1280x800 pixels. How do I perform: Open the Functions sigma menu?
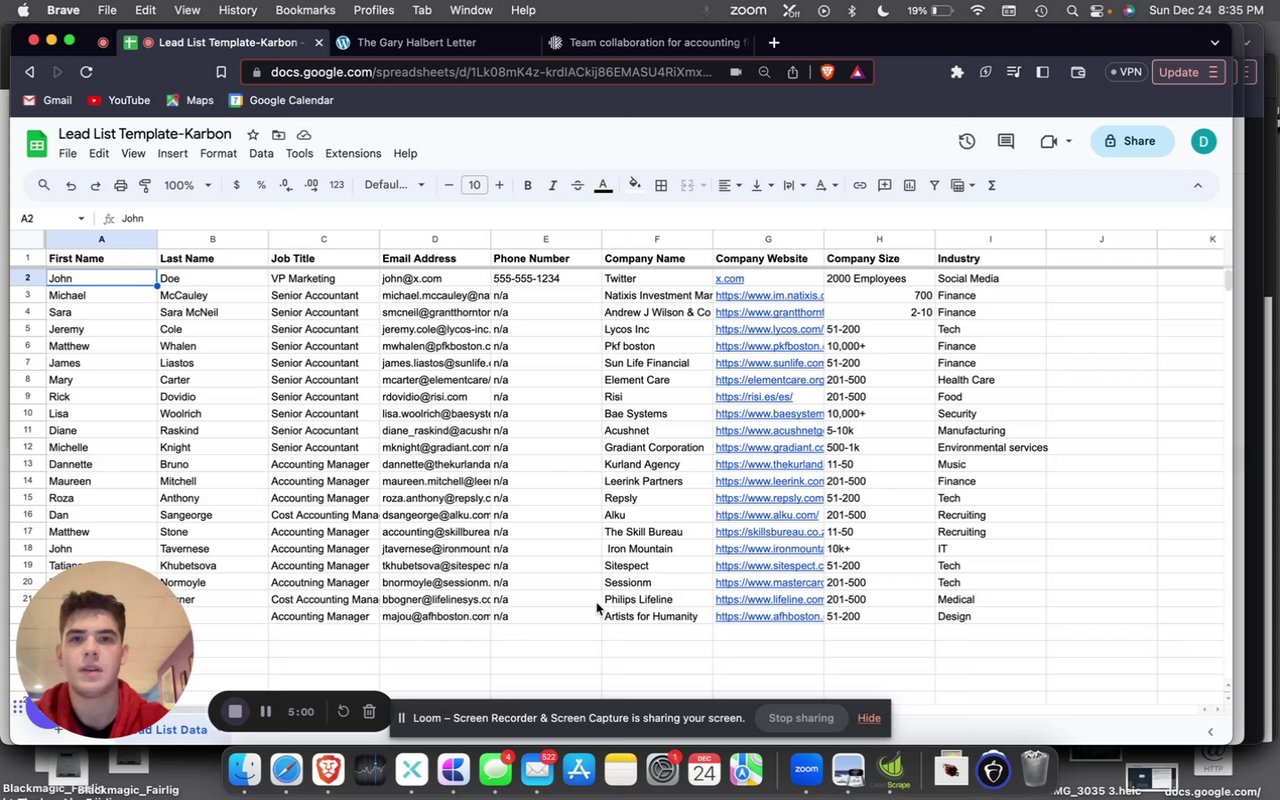pyautogui.click(x=992, y=185)
